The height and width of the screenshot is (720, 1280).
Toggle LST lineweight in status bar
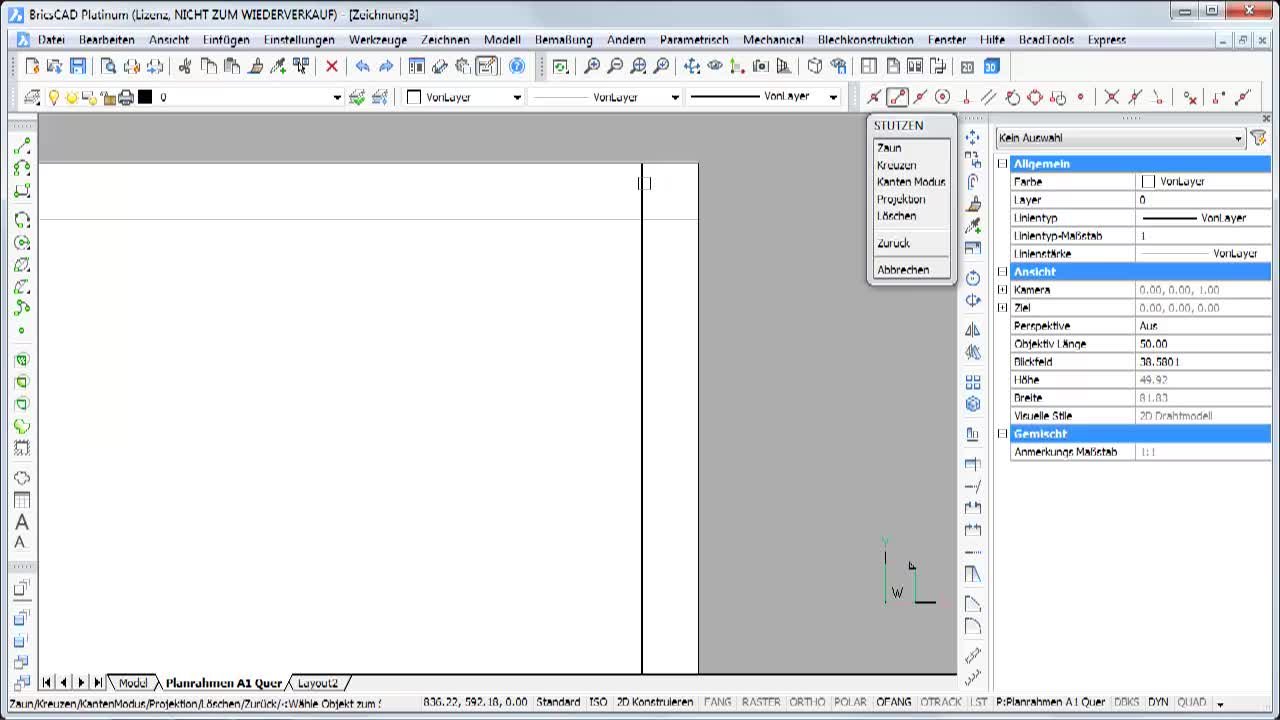tap(978, 703)
